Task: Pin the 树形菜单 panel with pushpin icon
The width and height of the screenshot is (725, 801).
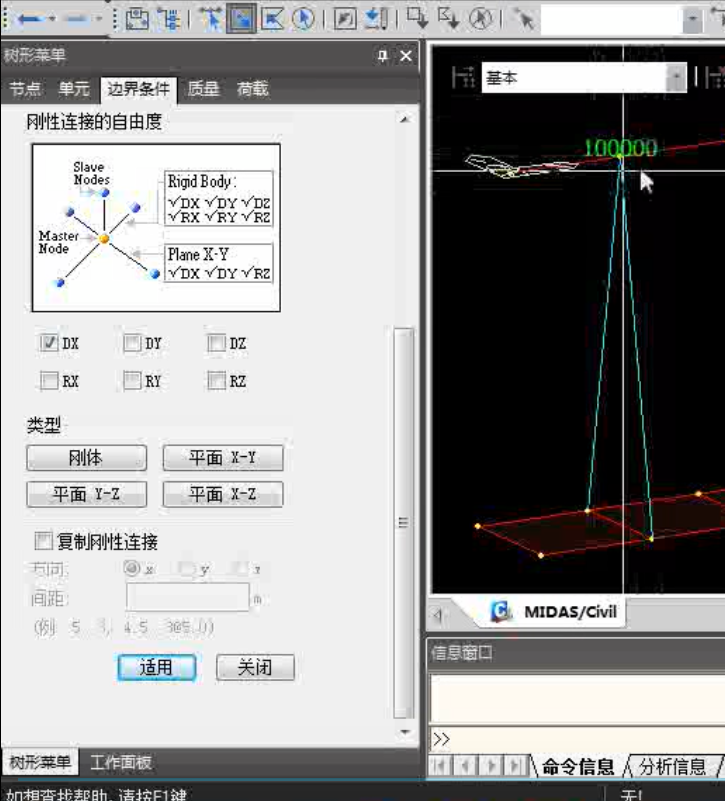Action: tap(382, 56)
